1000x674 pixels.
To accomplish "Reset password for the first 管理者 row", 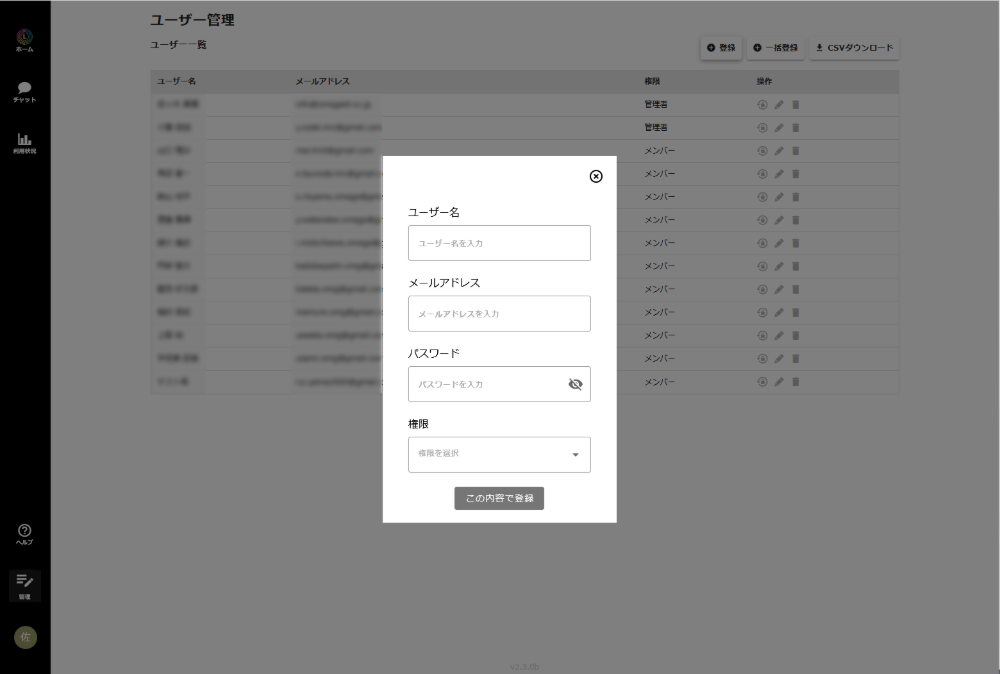I will pyautogui.click(x=762, y=105).
